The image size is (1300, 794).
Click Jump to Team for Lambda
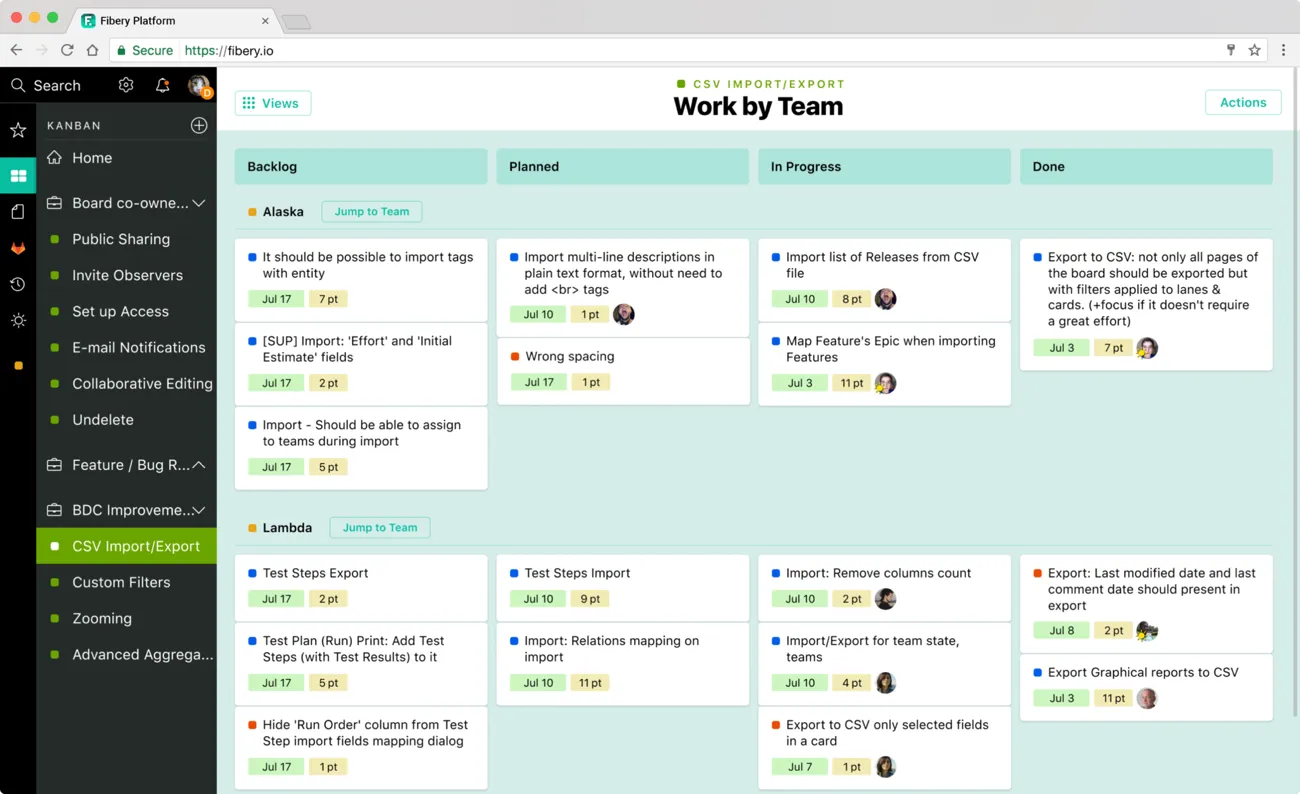coord(379,527)
